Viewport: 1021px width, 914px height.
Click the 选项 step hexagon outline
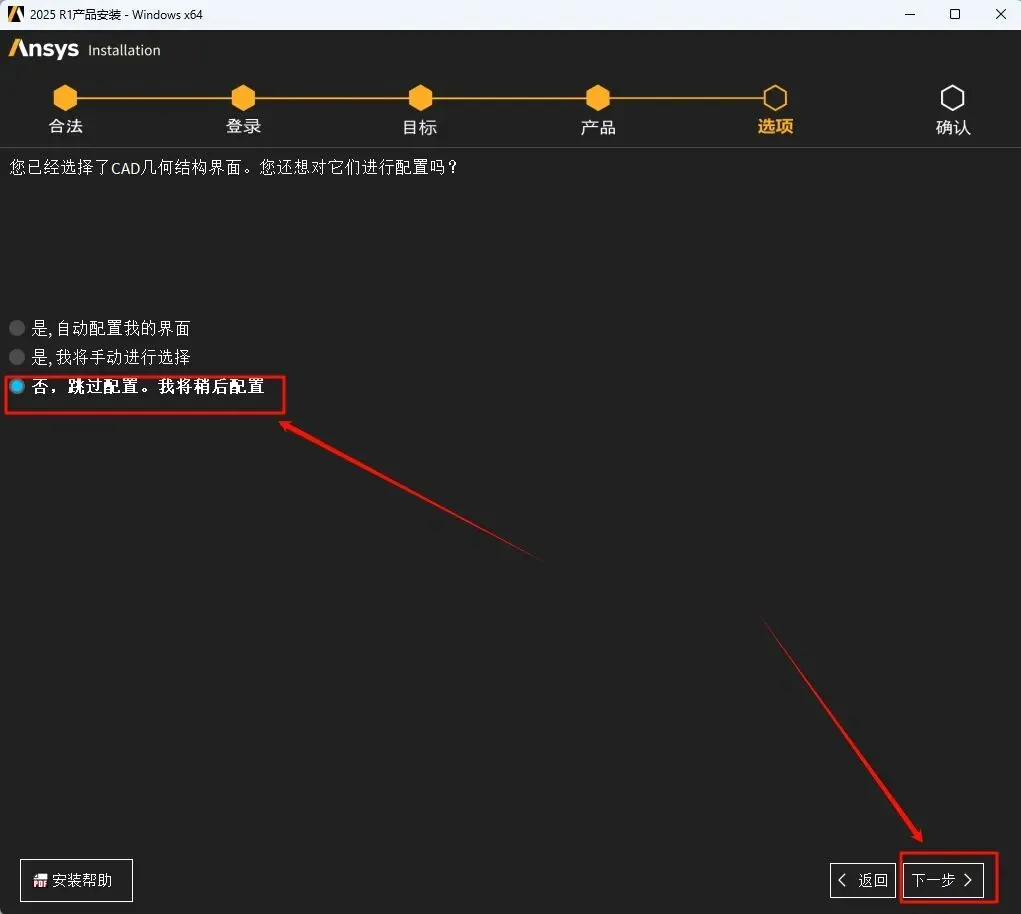pyautogui.click(x=775, y=98)
